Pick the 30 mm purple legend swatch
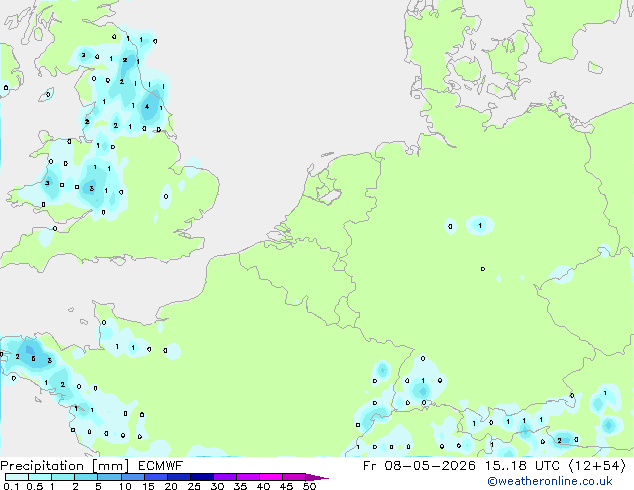The image size is (634, 490). tap(224, 477)
